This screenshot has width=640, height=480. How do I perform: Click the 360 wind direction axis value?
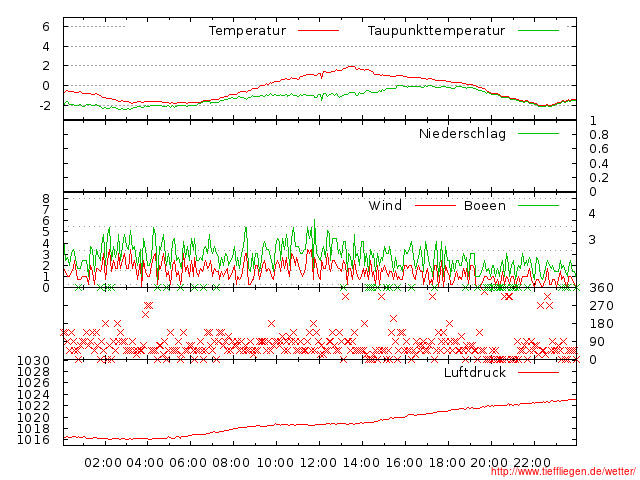(601, 288)
